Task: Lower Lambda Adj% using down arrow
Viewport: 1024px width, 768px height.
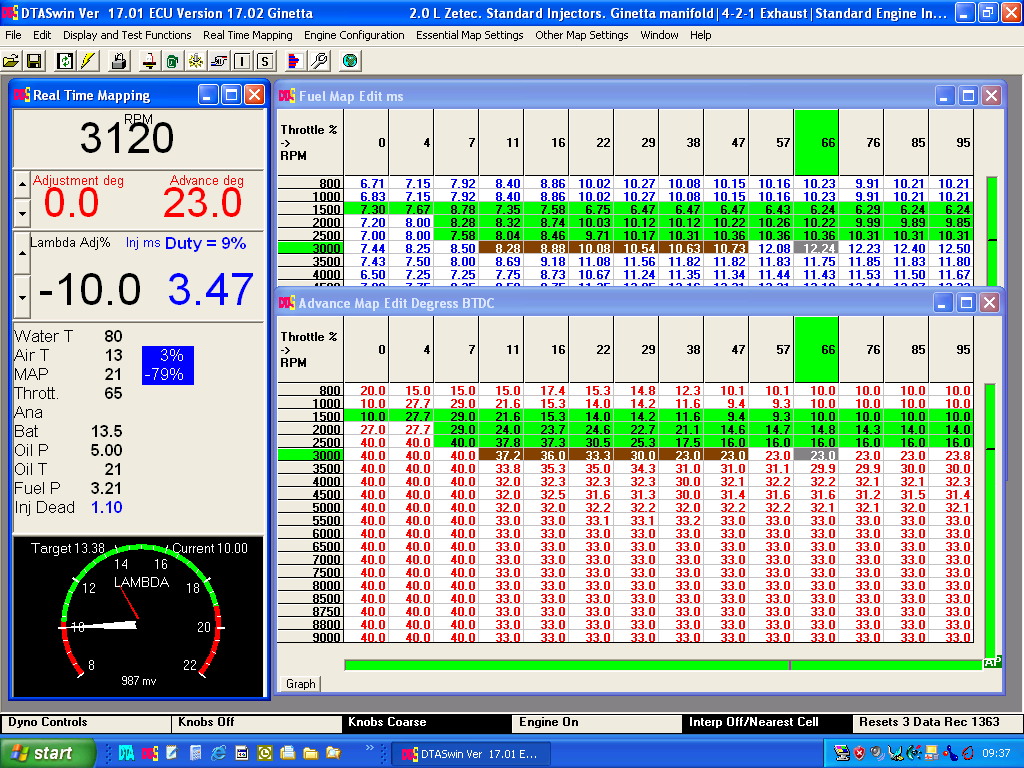Action: [22, 297]
